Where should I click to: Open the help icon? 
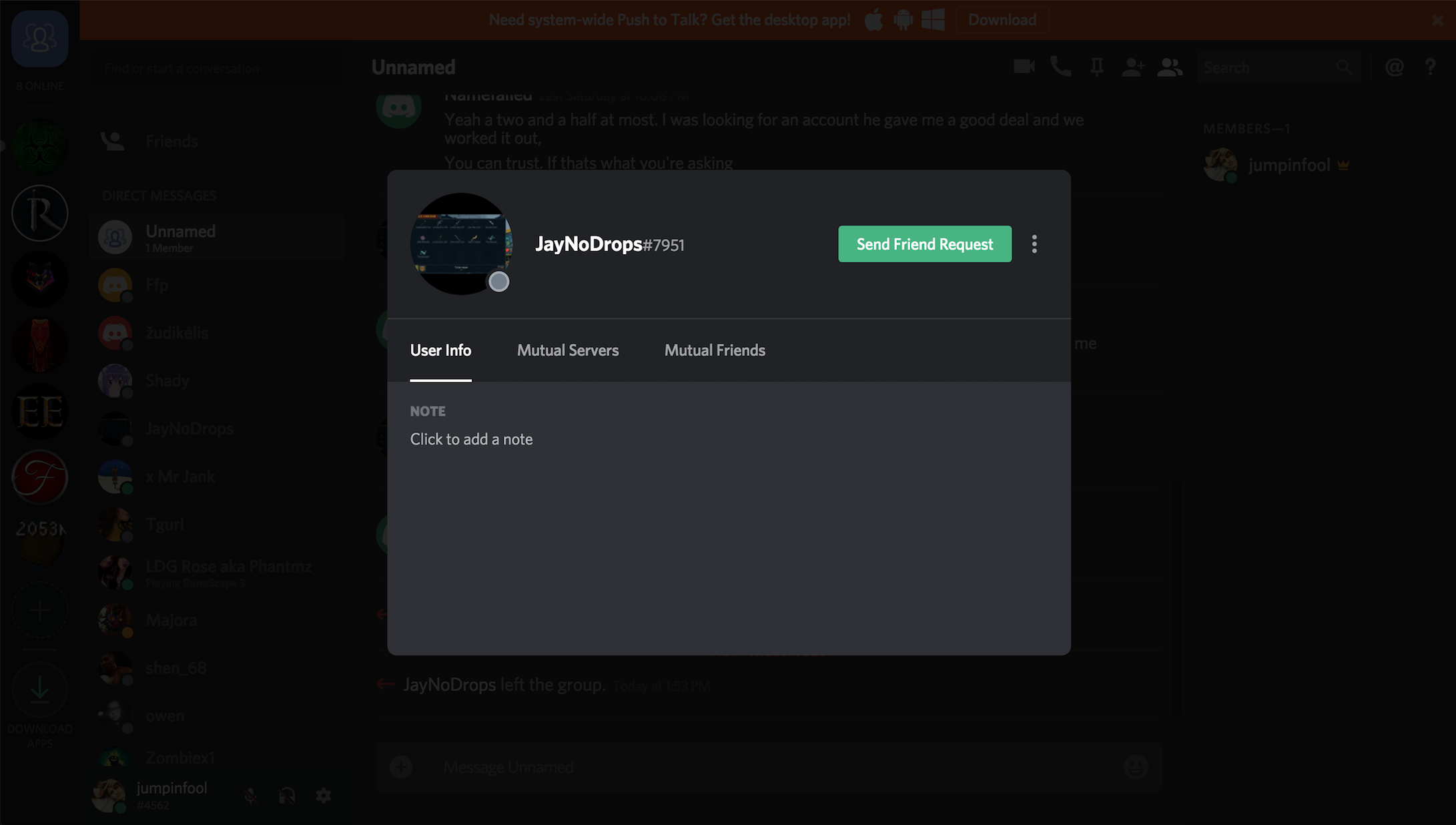(1430, 67)
